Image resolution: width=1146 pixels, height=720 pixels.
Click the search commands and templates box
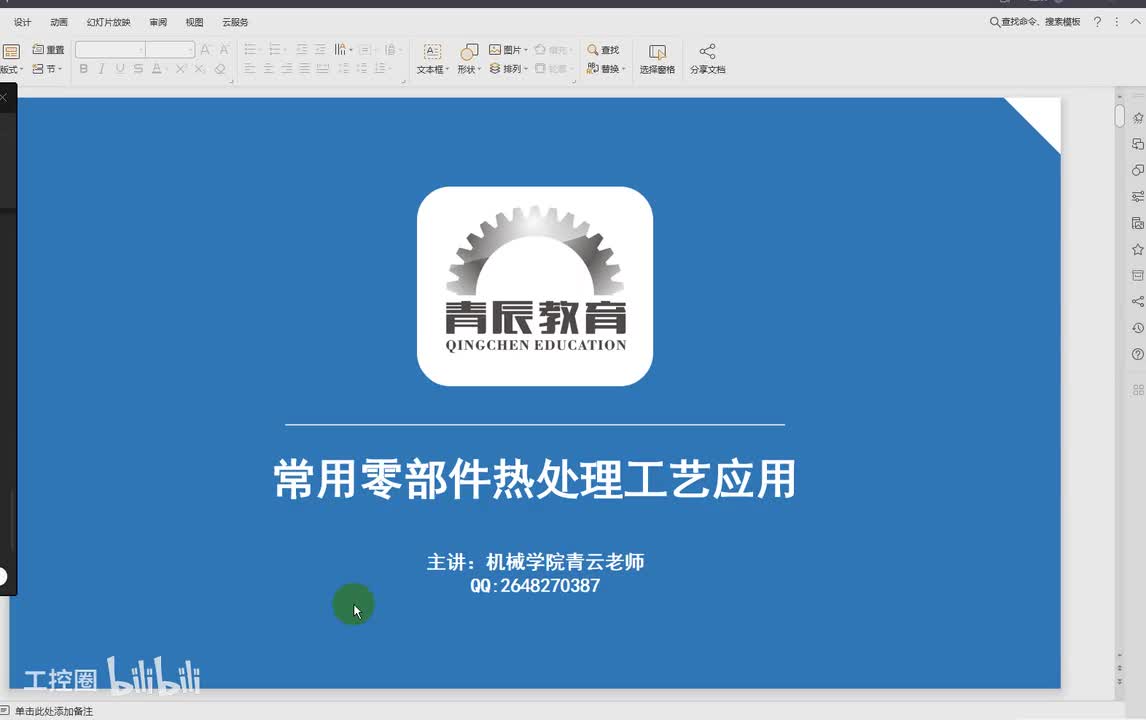[1035, 22]
